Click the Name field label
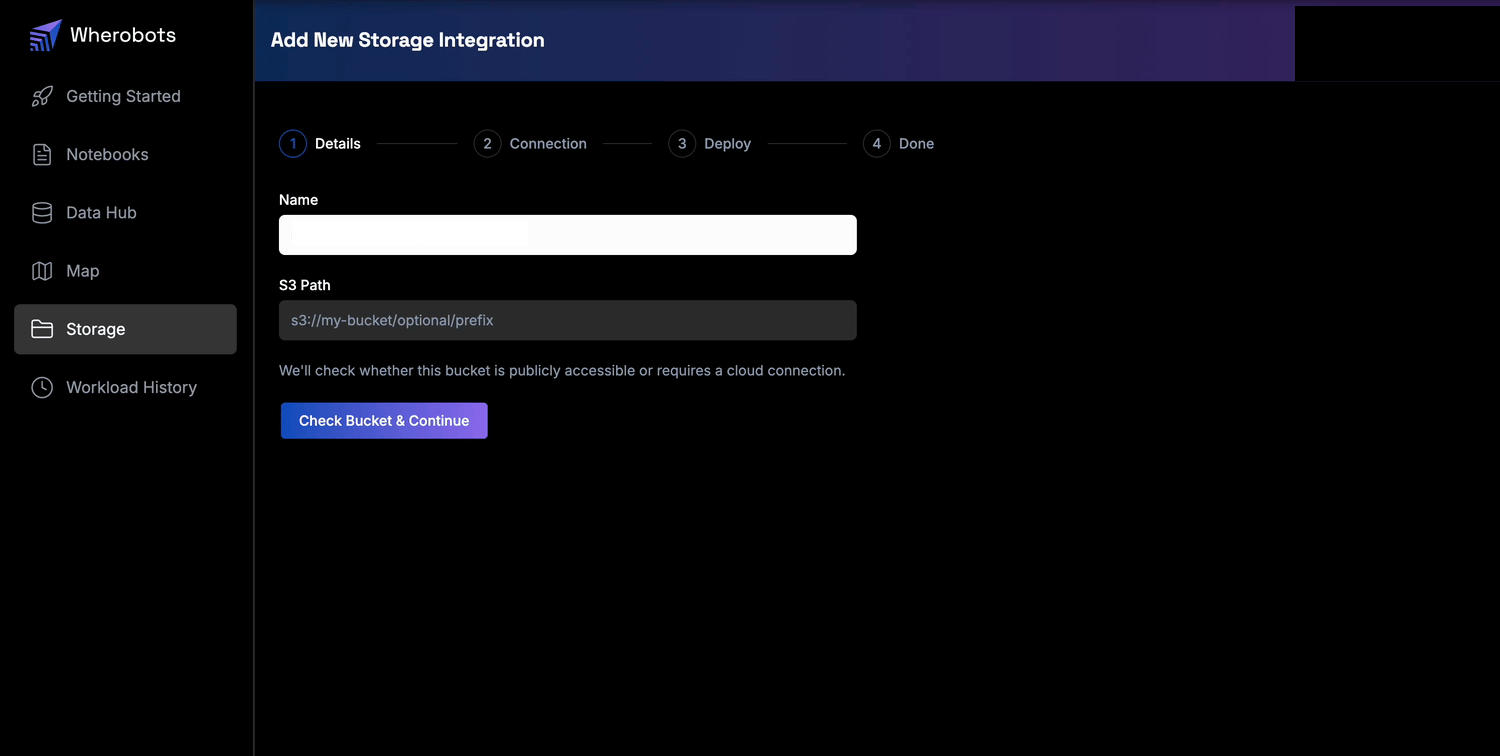Viewport: 1500px width, 756px height. coord(298,200)
